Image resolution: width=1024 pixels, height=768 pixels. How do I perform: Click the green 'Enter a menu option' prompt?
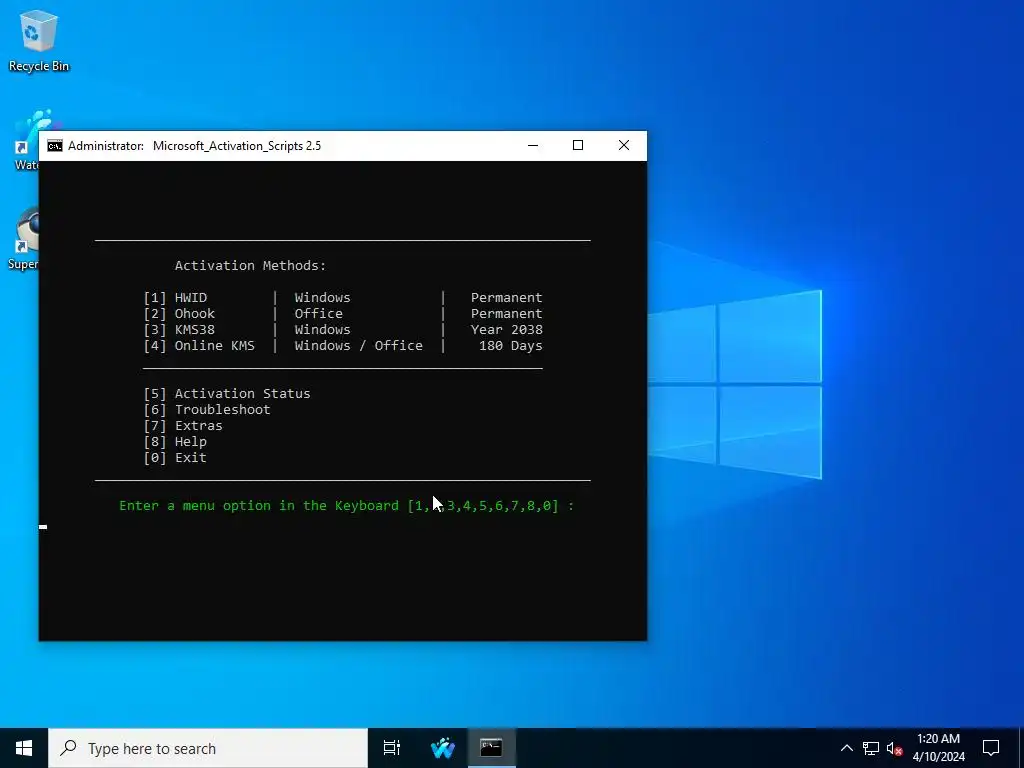(346, 505)
